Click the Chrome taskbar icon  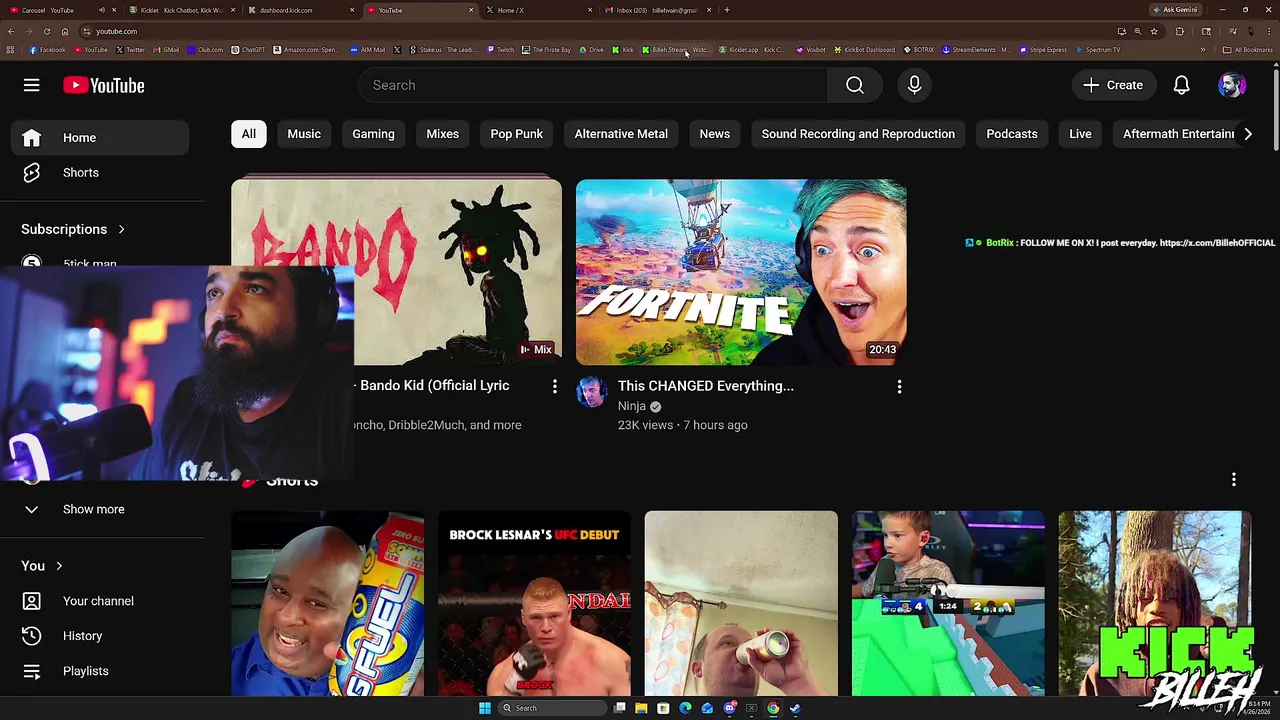(773, 708)
